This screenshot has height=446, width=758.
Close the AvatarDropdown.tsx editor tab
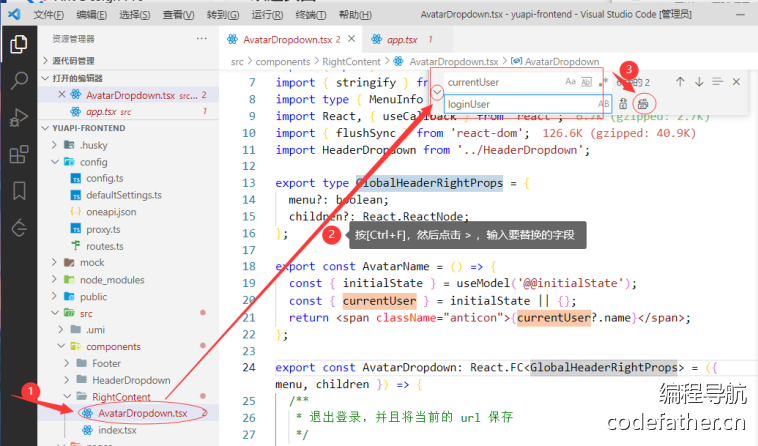tap(352, 39)
